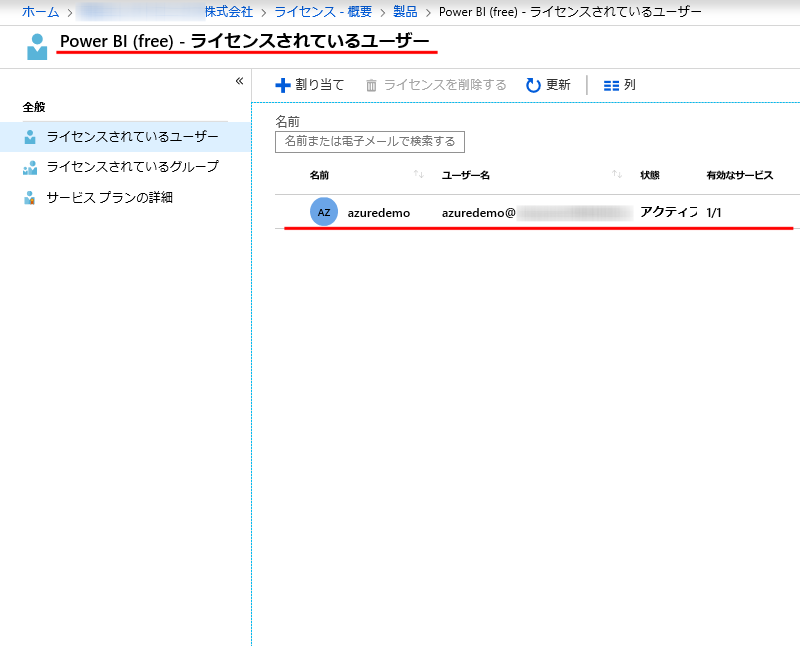This screenshot has width=800, height=646.
Task: Open サービス プランの詳細 menu item
Action: [x=109, y=198]
